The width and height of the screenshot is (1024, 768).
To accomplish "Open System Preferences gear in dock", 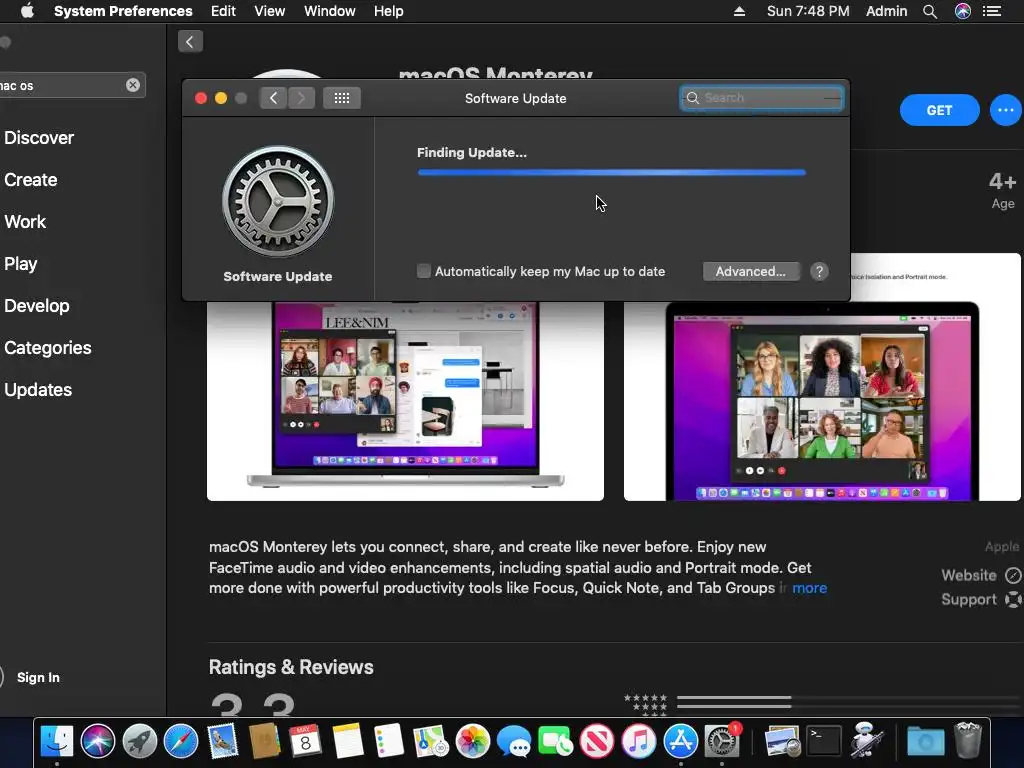I will pyautogui.click(x=722, y=741).
